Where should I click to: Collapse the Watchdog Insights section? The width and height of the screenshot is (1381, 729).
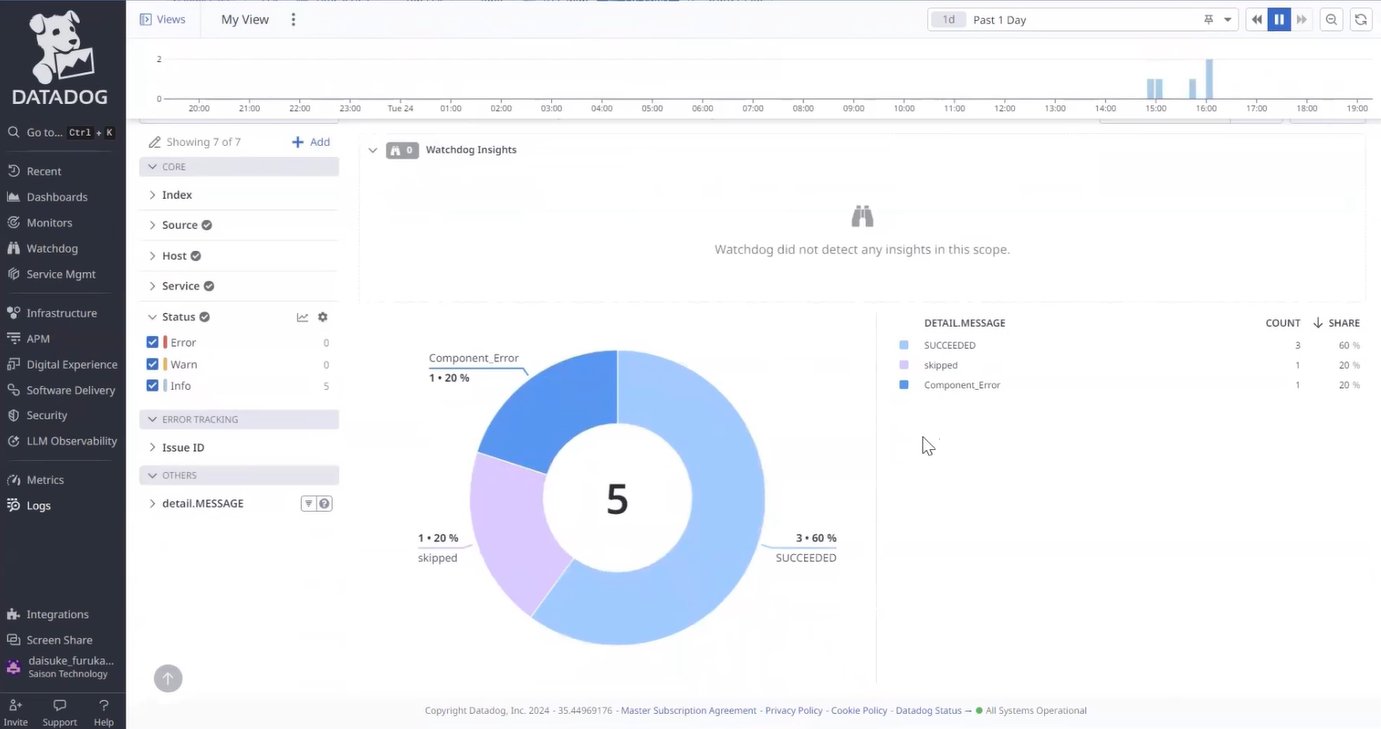(x=373, y=150)
